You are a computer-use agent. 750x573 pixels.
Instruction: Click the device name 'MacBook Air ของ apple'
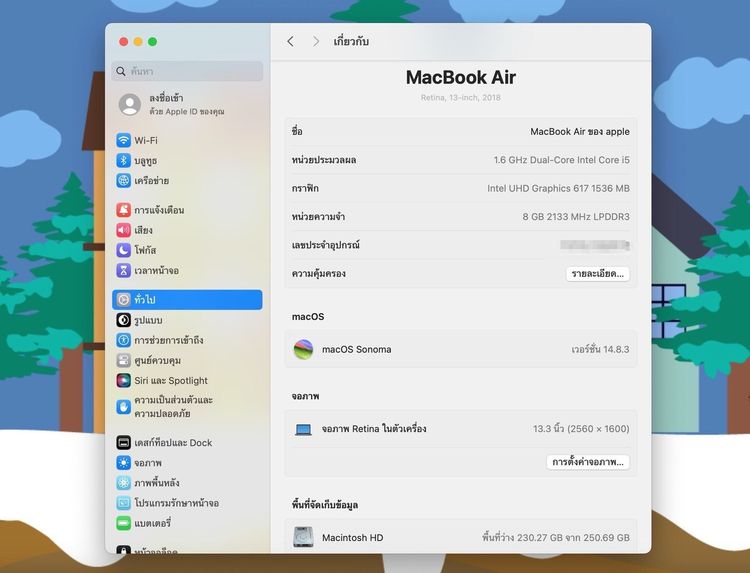tap(580, 132)
